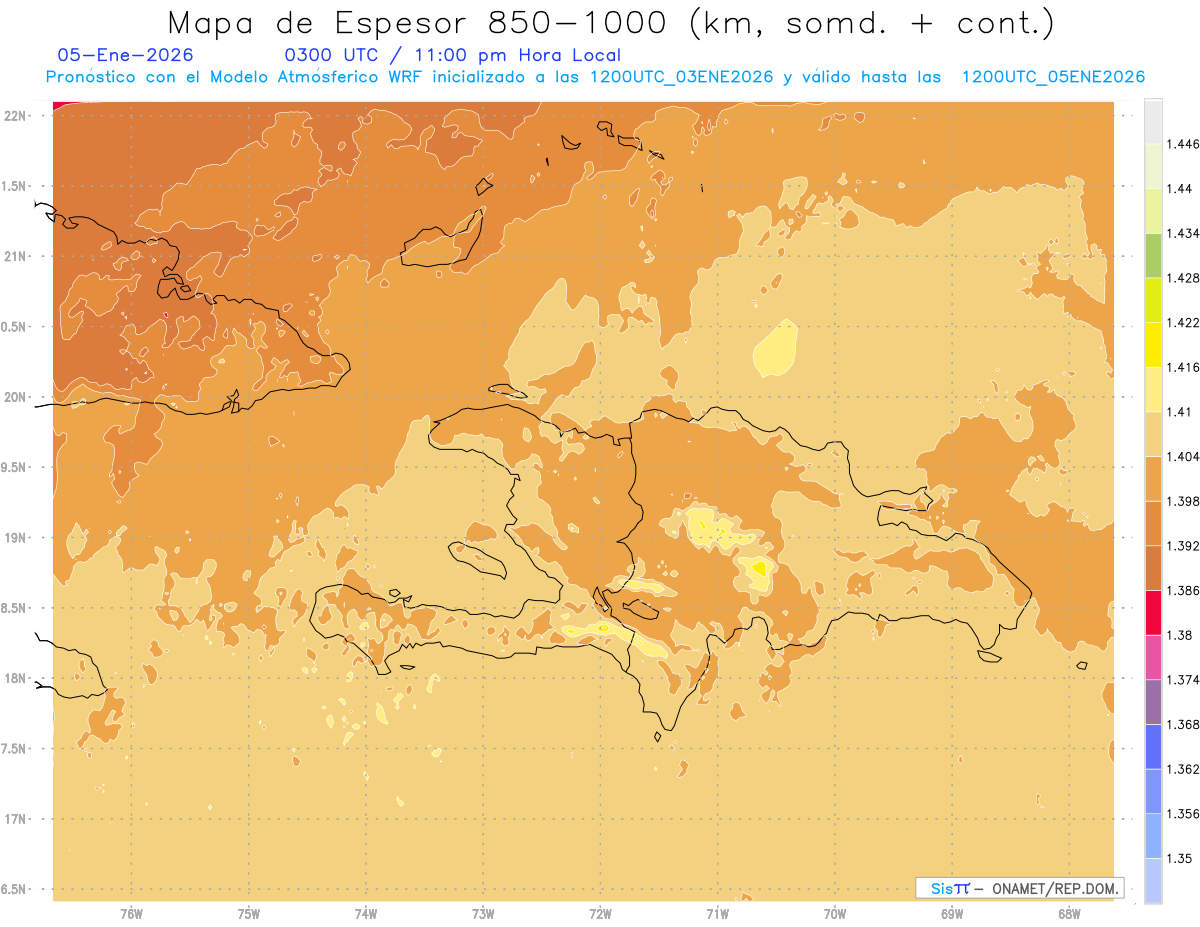Click the light gray legend band above 1.446
Image resolution: width=1200 pixels, height=927 pixels.
tap(1153, 121)
